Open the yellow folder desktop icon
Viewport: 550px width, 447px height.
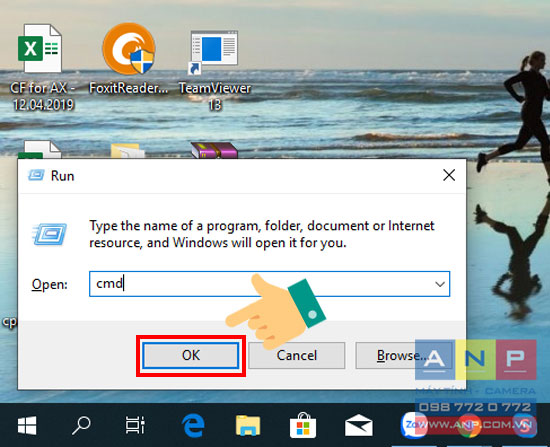(x=128, y=151)
